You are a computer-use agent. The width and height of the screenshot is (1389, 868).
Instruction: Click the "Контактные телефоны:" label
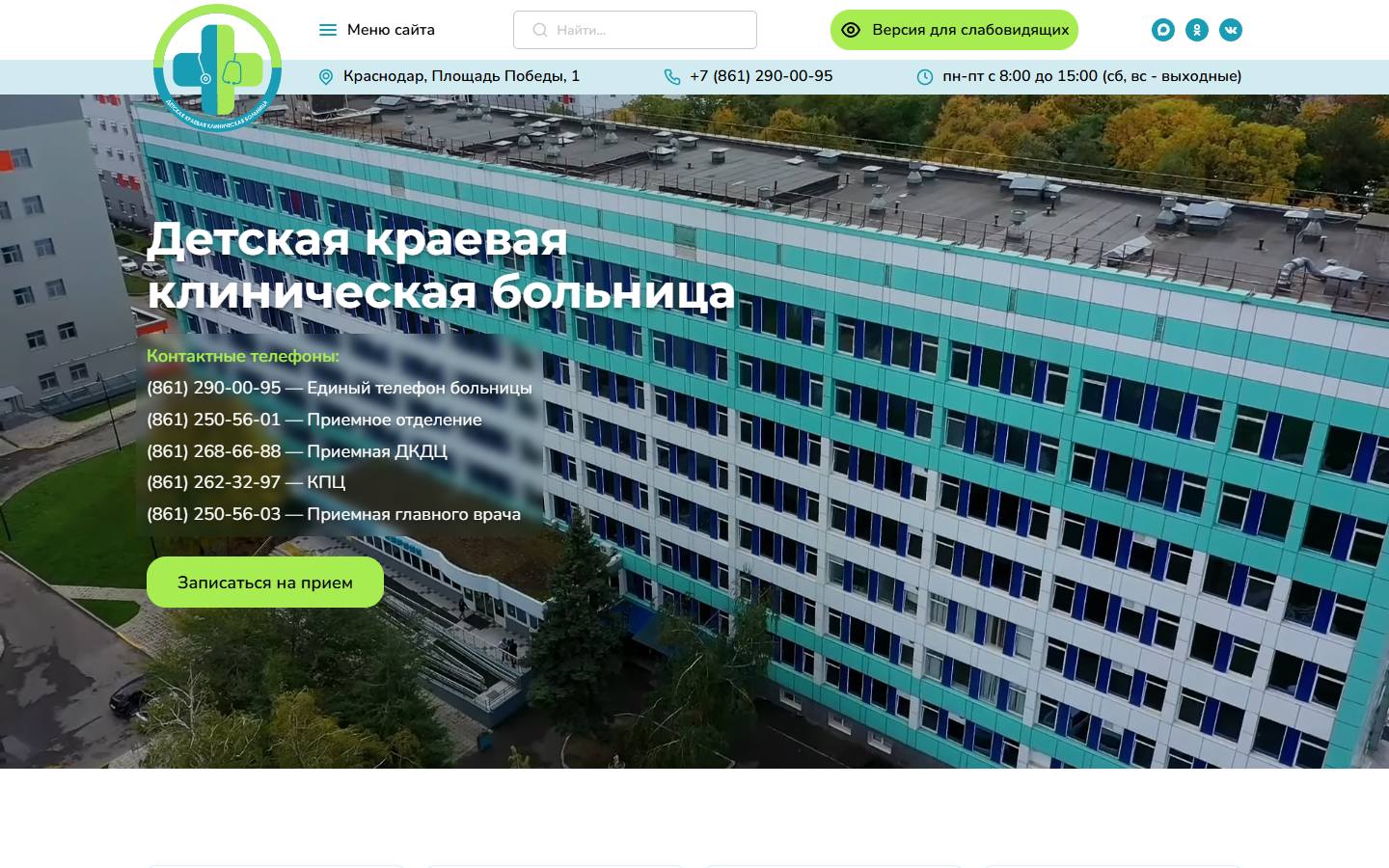coord(243,356)
